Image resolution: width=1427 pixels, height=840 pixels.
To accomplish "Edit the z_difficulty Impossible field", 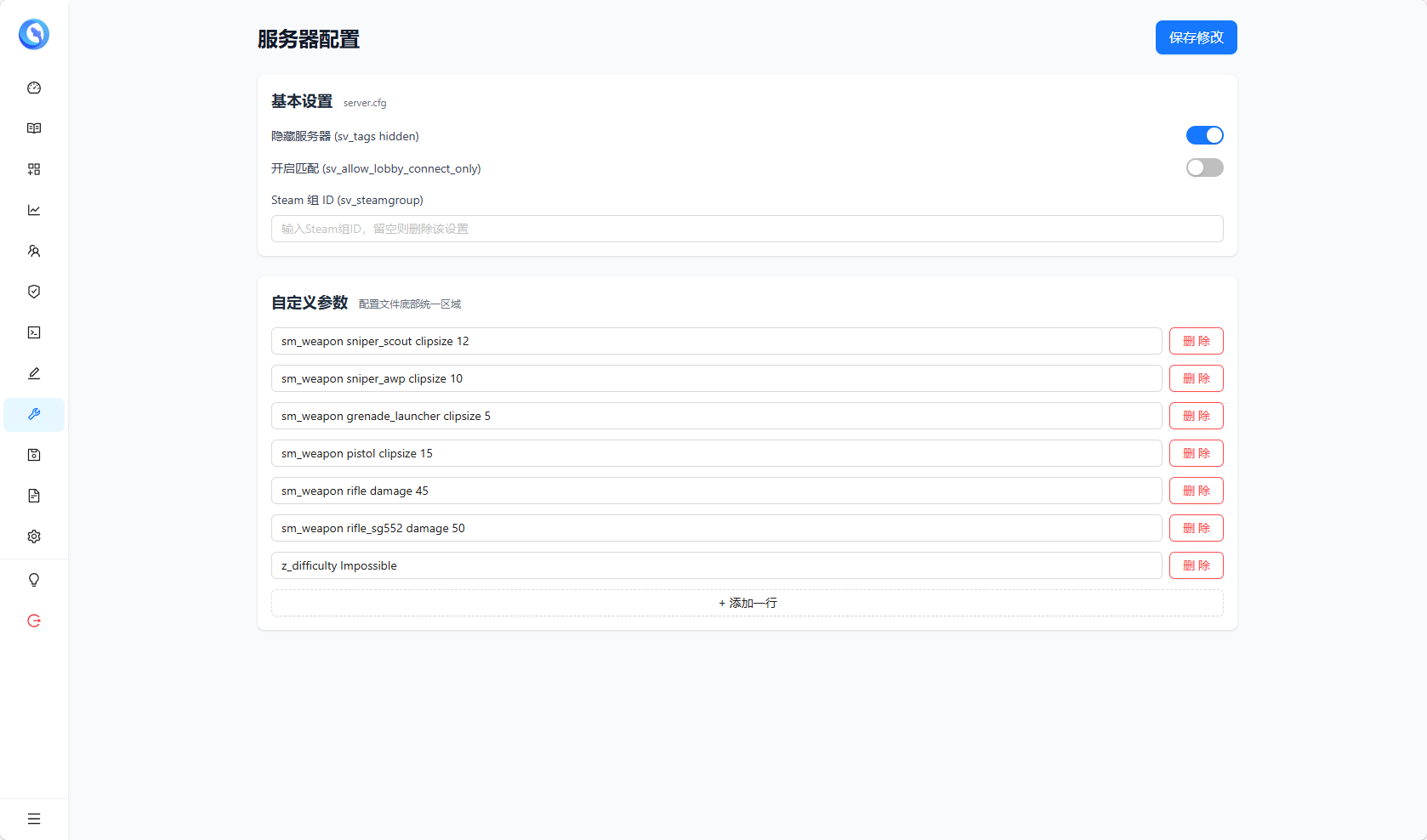I will pos(716,565).
